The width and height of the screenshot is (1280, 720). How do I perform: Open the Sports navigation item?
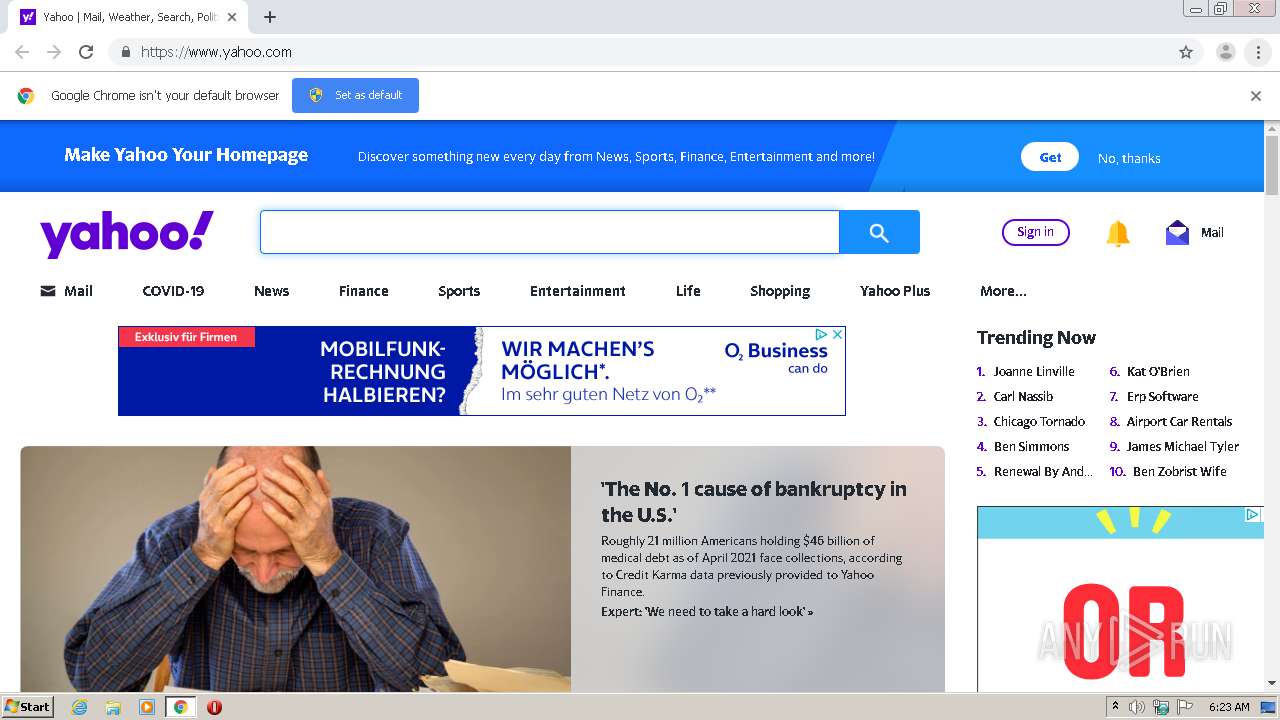tap(459, 291)
